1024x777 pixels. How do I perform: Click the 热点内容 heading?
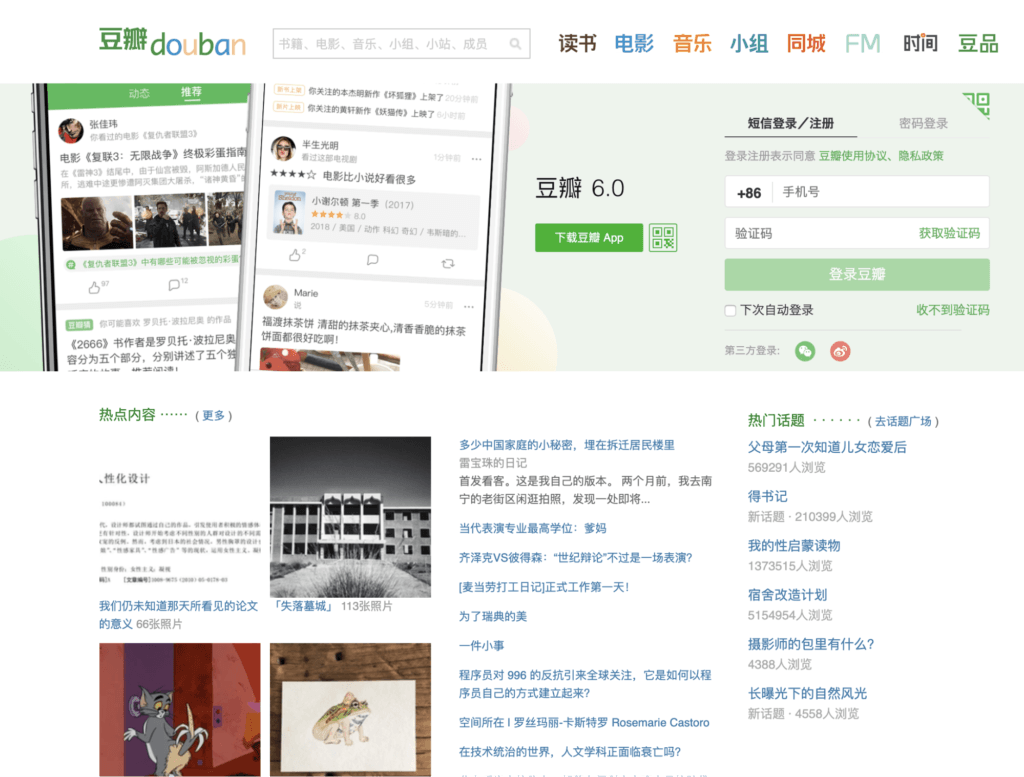pyautogui.click(x=127, y=415)
